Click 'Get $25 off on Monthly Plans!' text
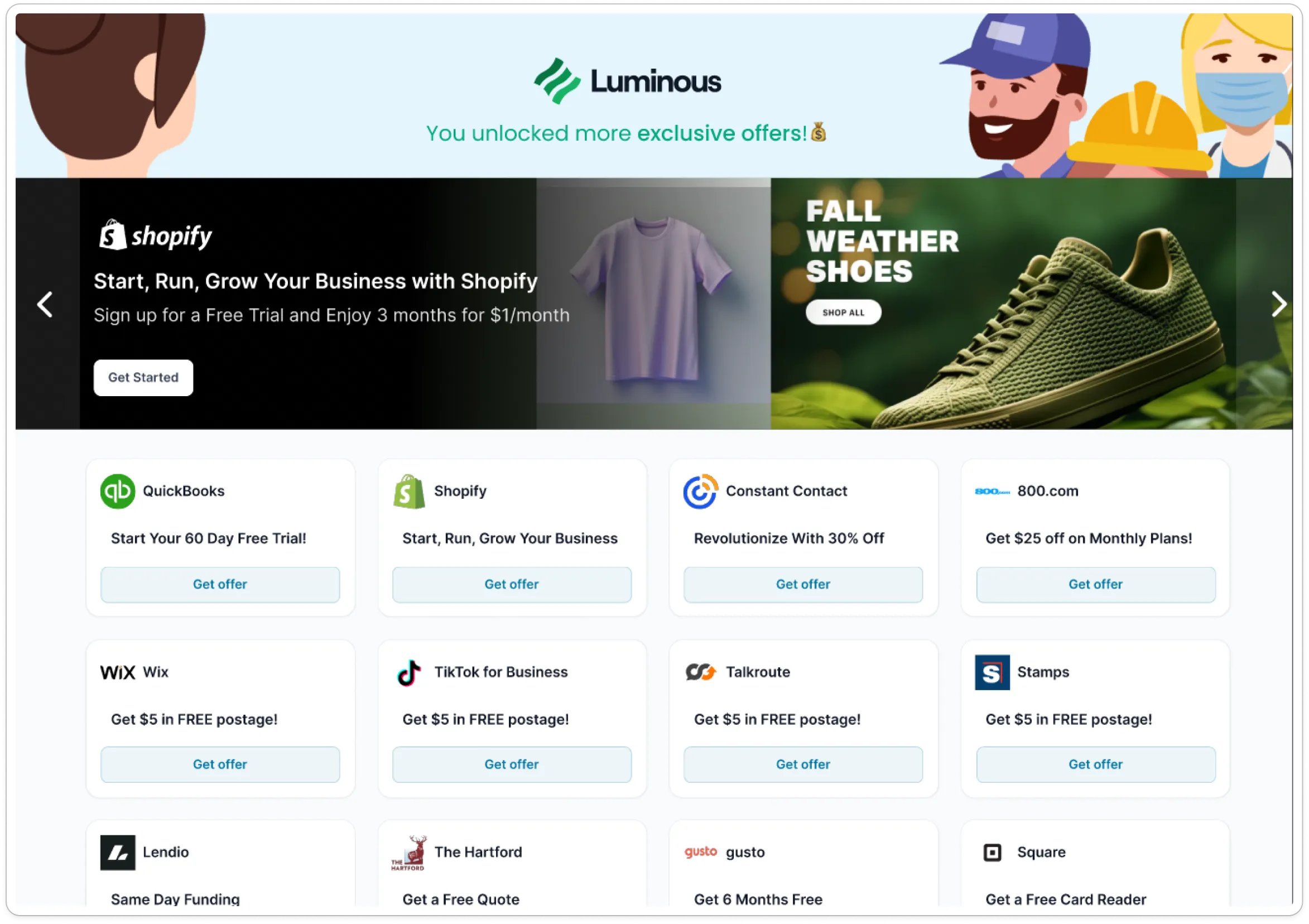Screen dimensions: 1309x924 (x=1089, y=538)
